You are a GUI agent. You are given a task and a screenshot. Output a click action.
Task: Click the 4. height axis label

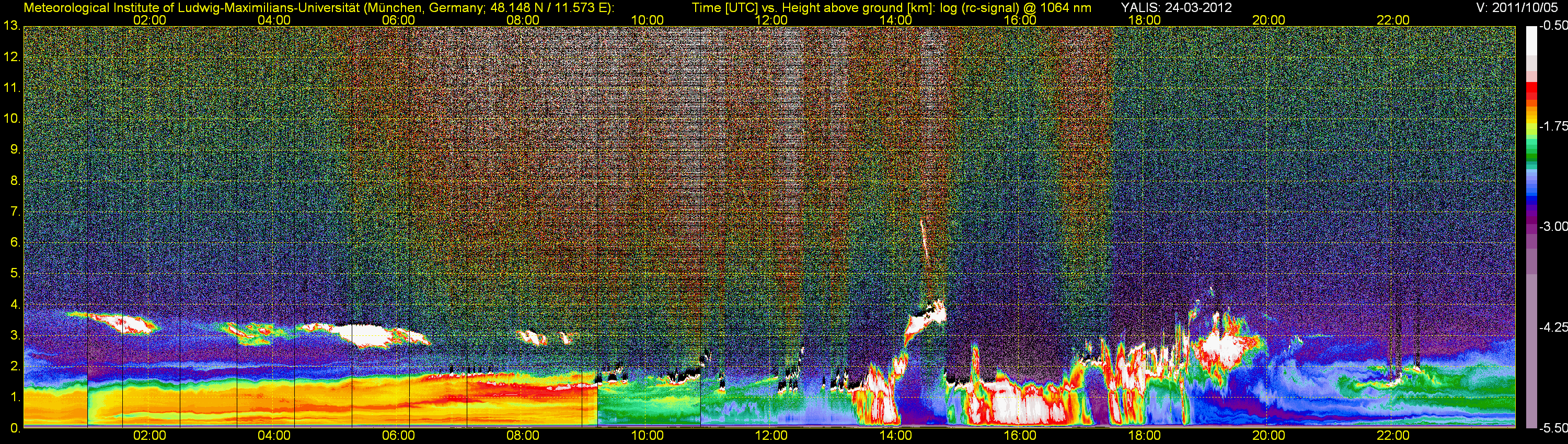[15, 305]
